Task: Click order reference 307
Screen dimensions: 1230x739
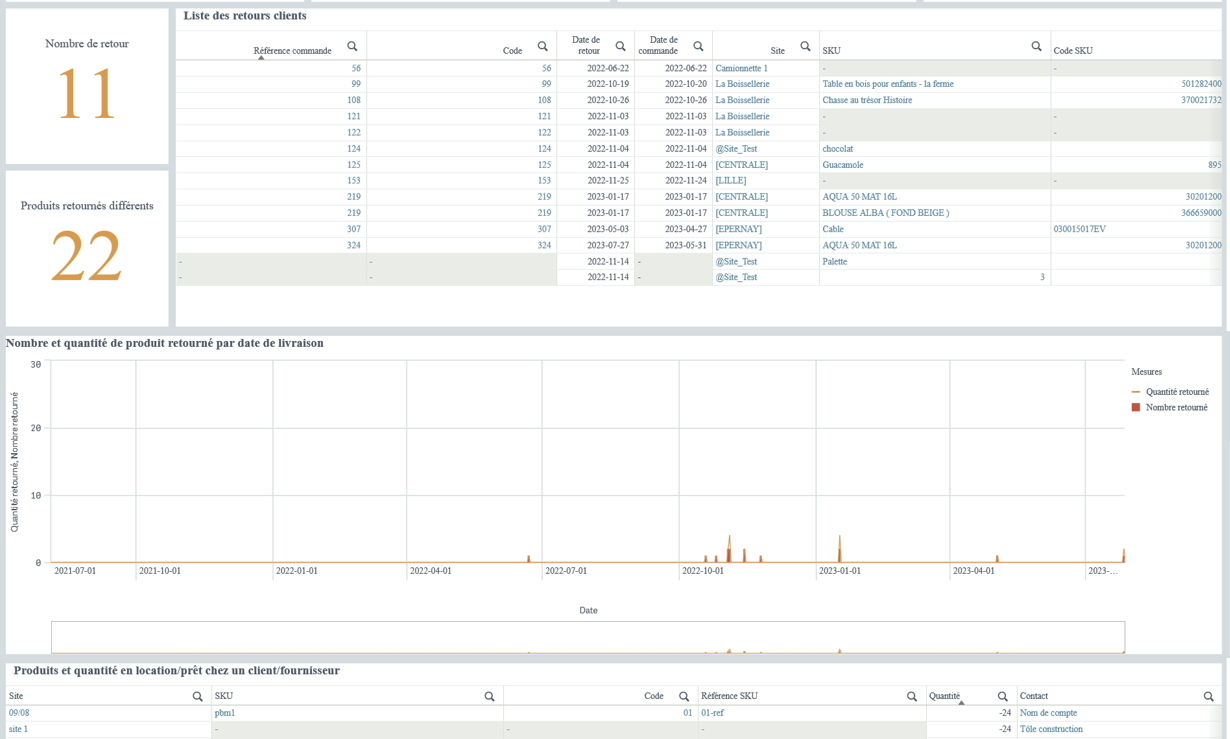Action: [354, 229]
